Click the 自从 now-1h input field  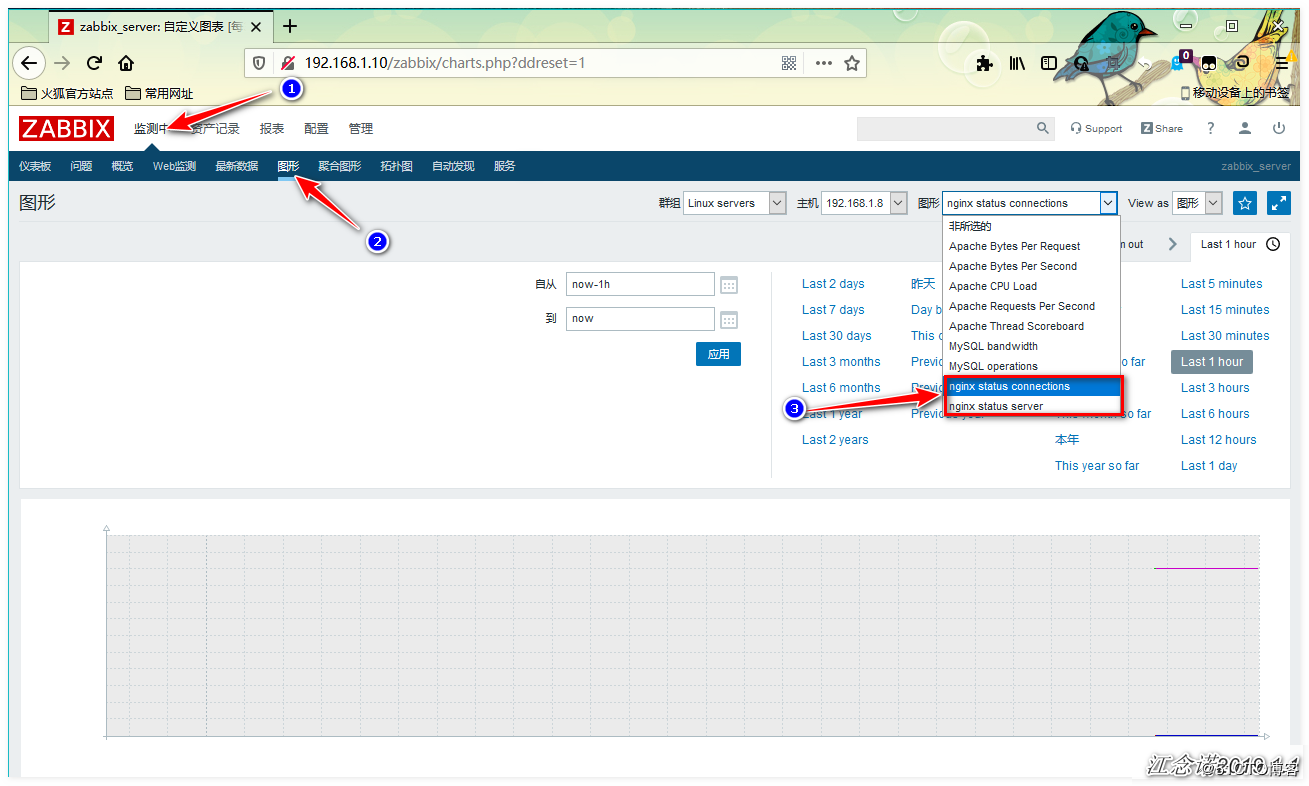[x=640, y=284]
